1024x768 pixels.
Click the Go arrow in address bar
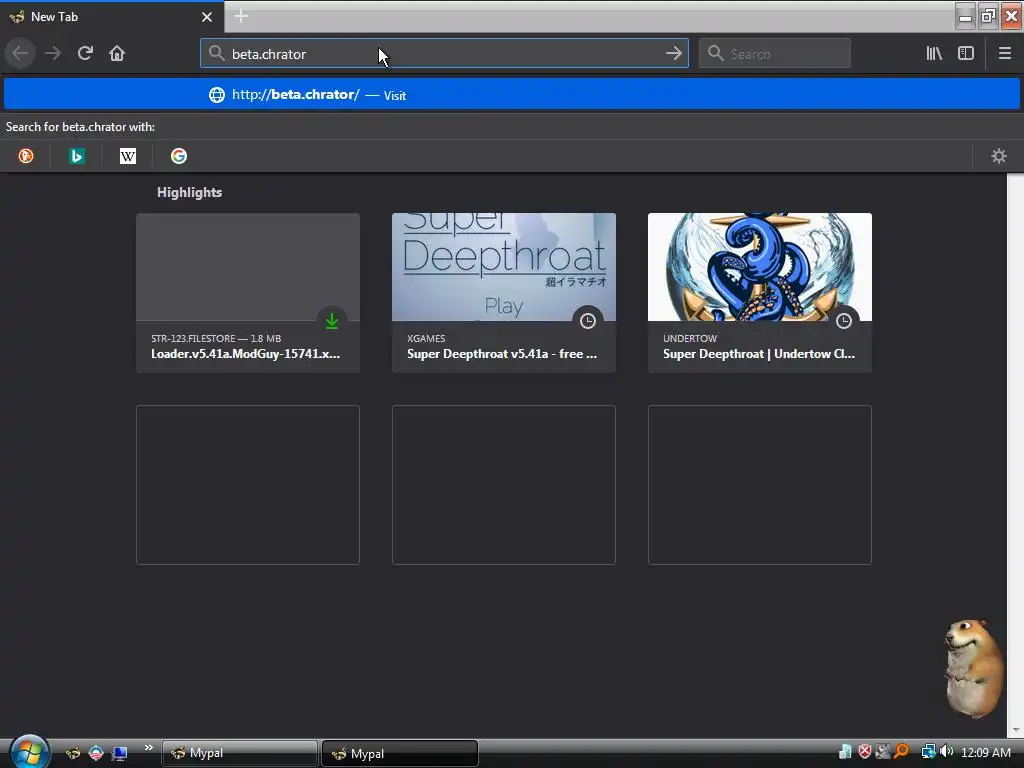(x=674, y=54)
